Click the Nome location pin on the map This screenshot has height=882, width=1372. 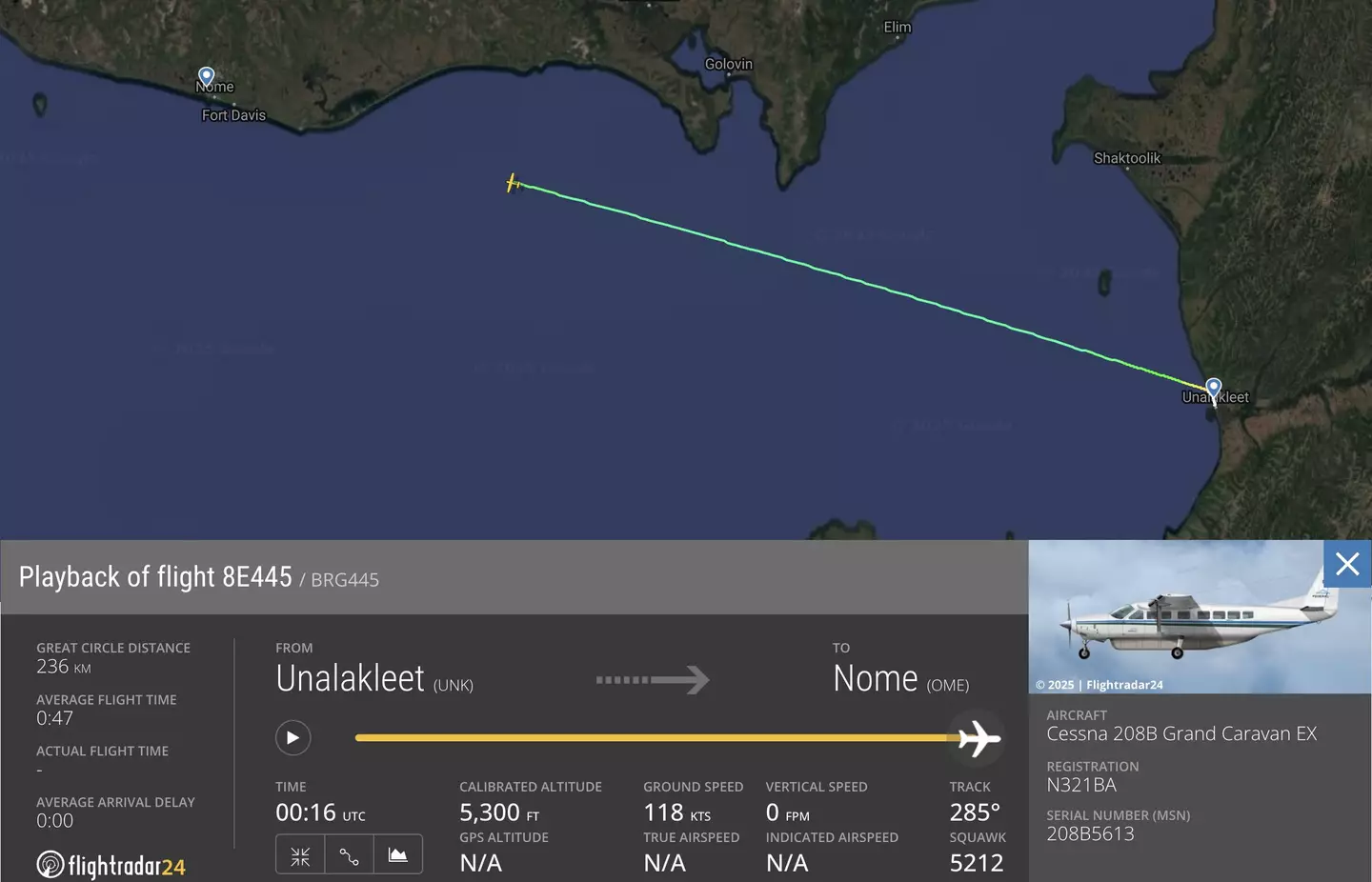click(206, 75)
